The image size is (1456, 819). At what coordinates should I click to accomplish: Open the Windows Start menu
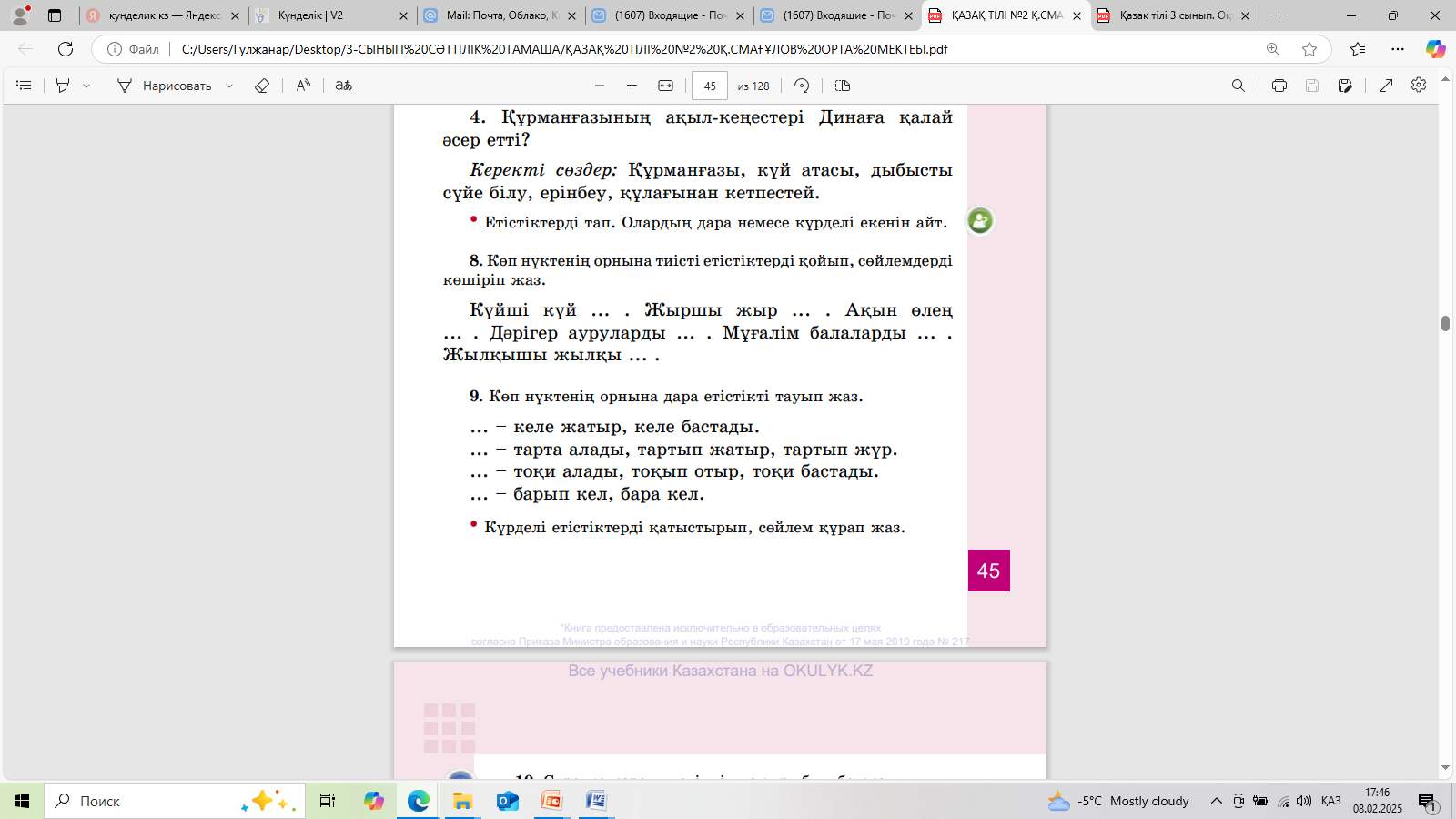(22, 801)
